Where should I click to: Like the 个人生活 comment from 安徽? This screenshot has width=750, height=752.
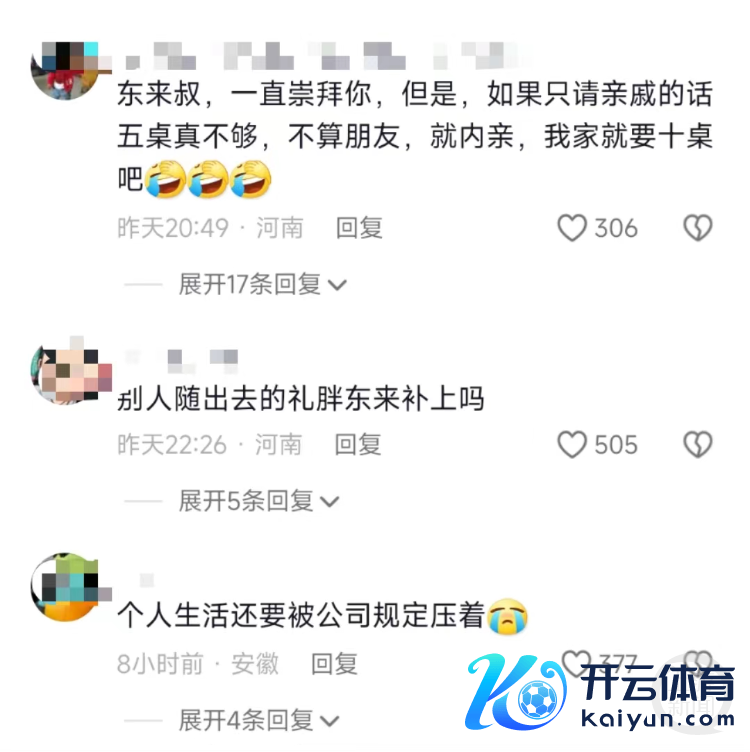(576, 662)
